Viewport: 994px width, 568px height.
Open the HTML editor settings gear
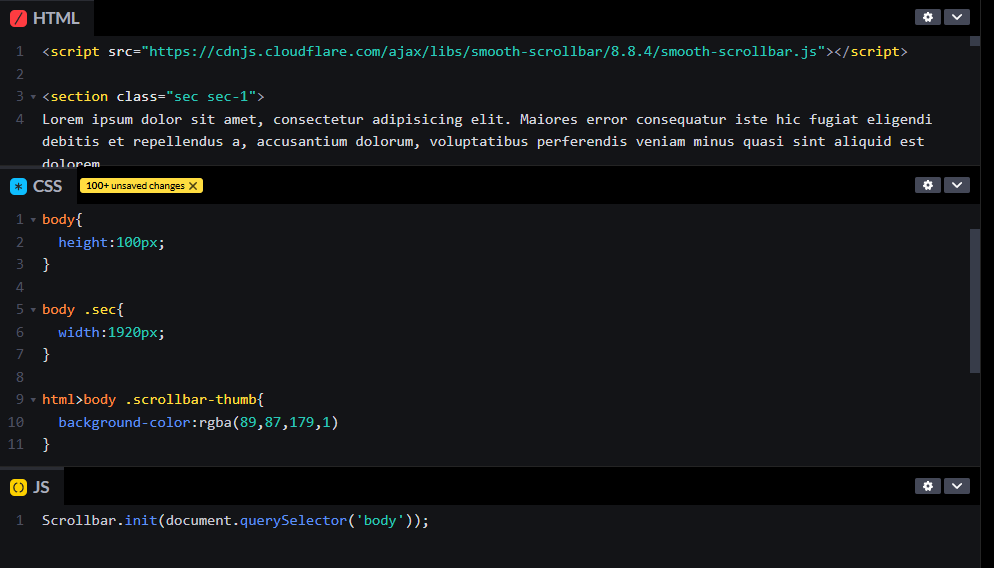tap(927, 17)
